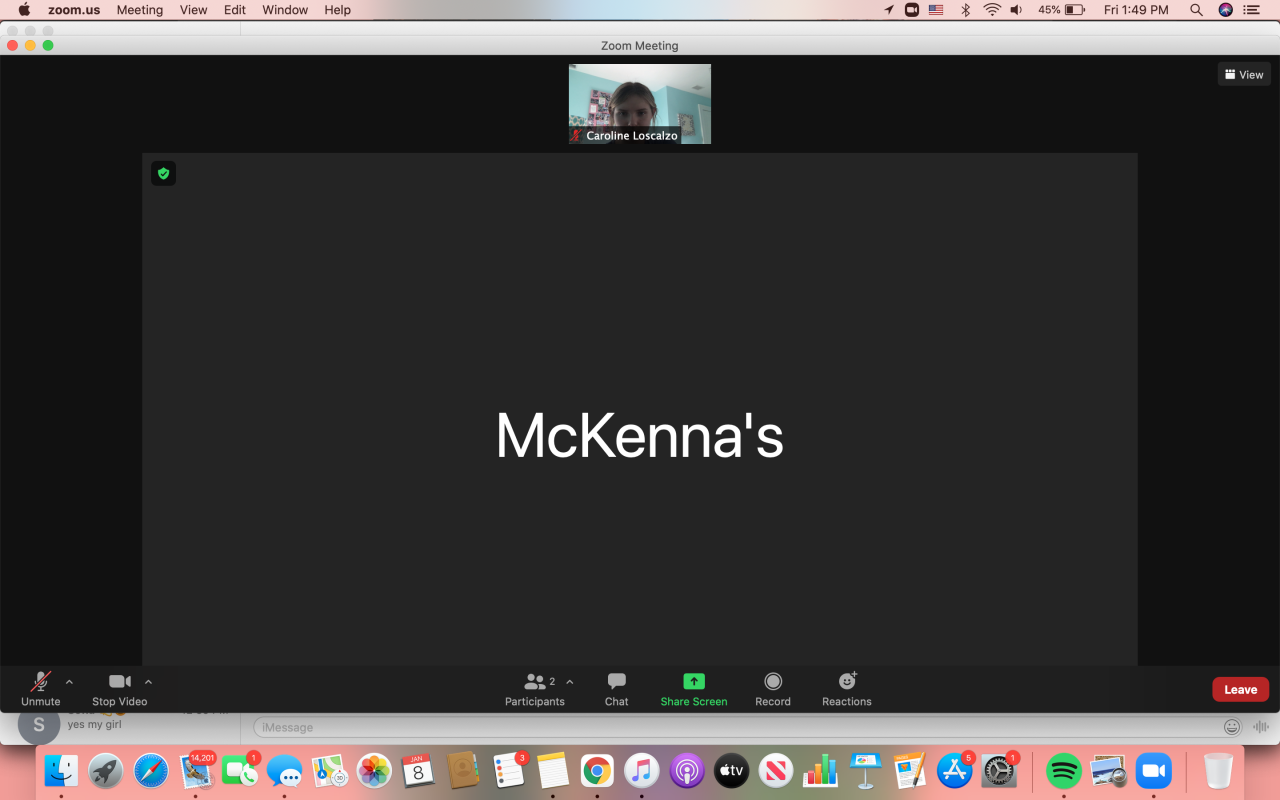Image resolution: width=1280 pixels, height=800 pixels.
Task: Open the Participants panel
Action: click(535, 688)
